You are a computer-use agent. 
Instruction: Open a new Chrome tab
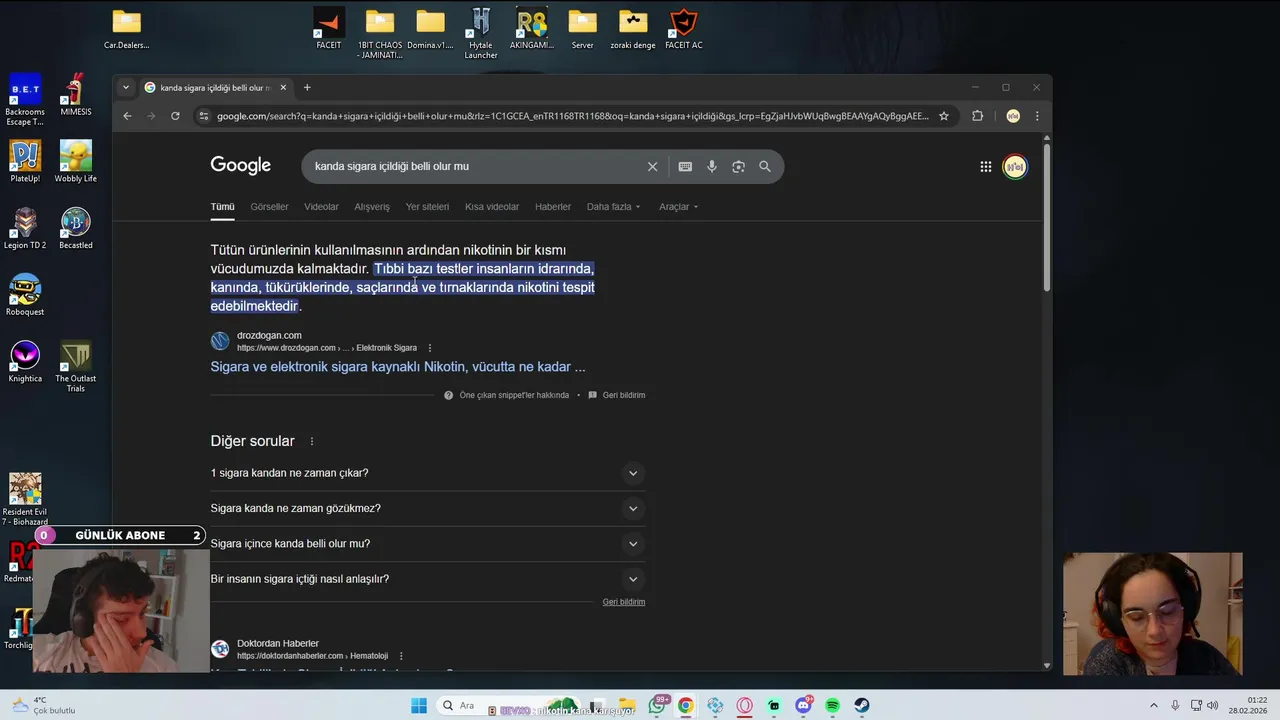point(307,88)
